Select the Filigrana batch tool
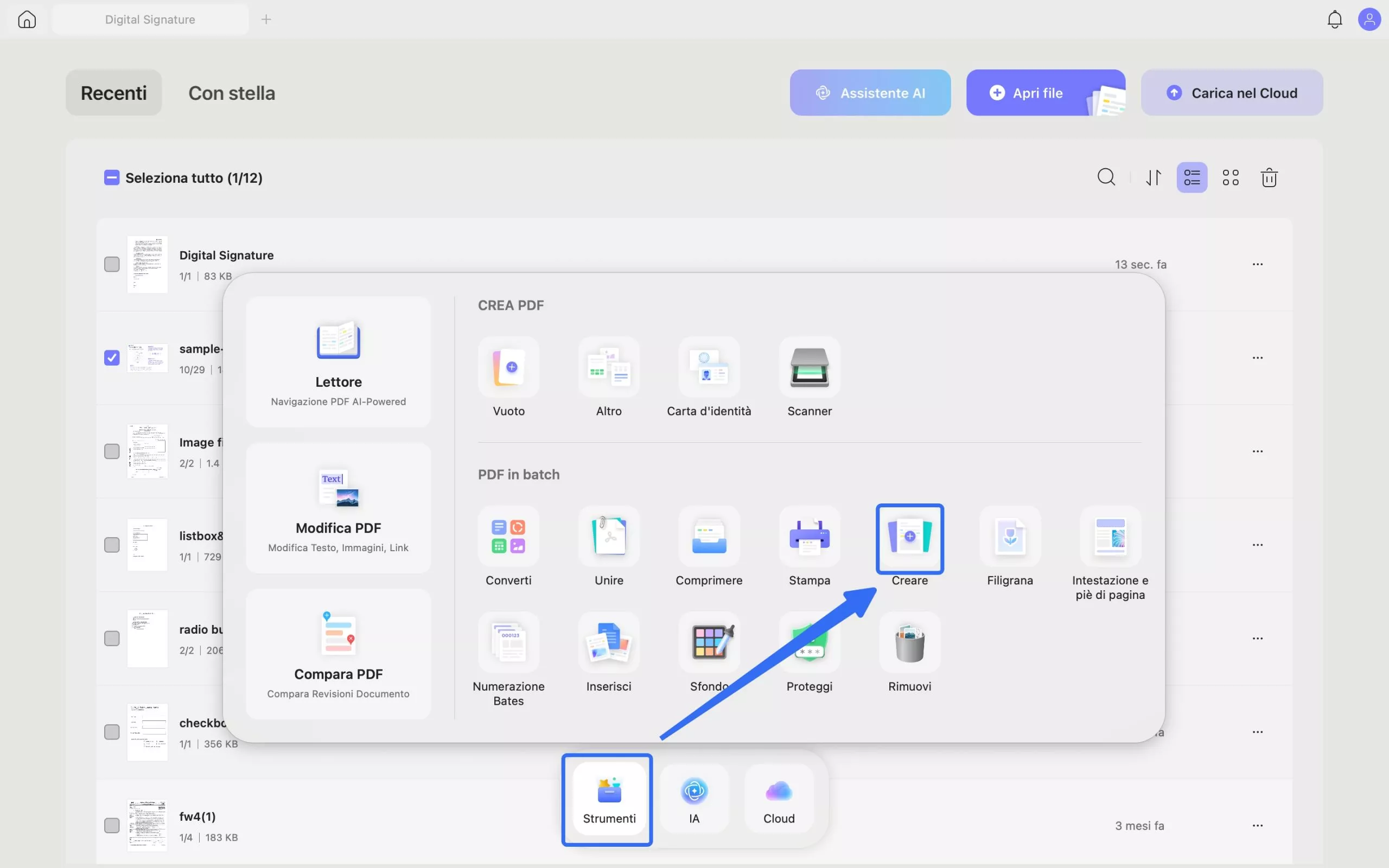Viewport: 1389px width, 868px height. (x=1009, y=537)
